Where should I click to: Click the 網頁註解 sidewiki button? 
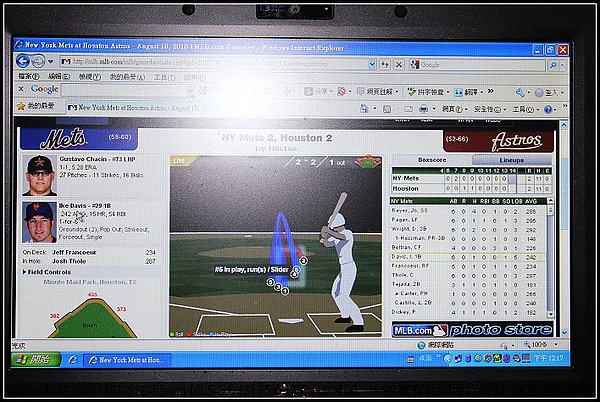point(378,92)
